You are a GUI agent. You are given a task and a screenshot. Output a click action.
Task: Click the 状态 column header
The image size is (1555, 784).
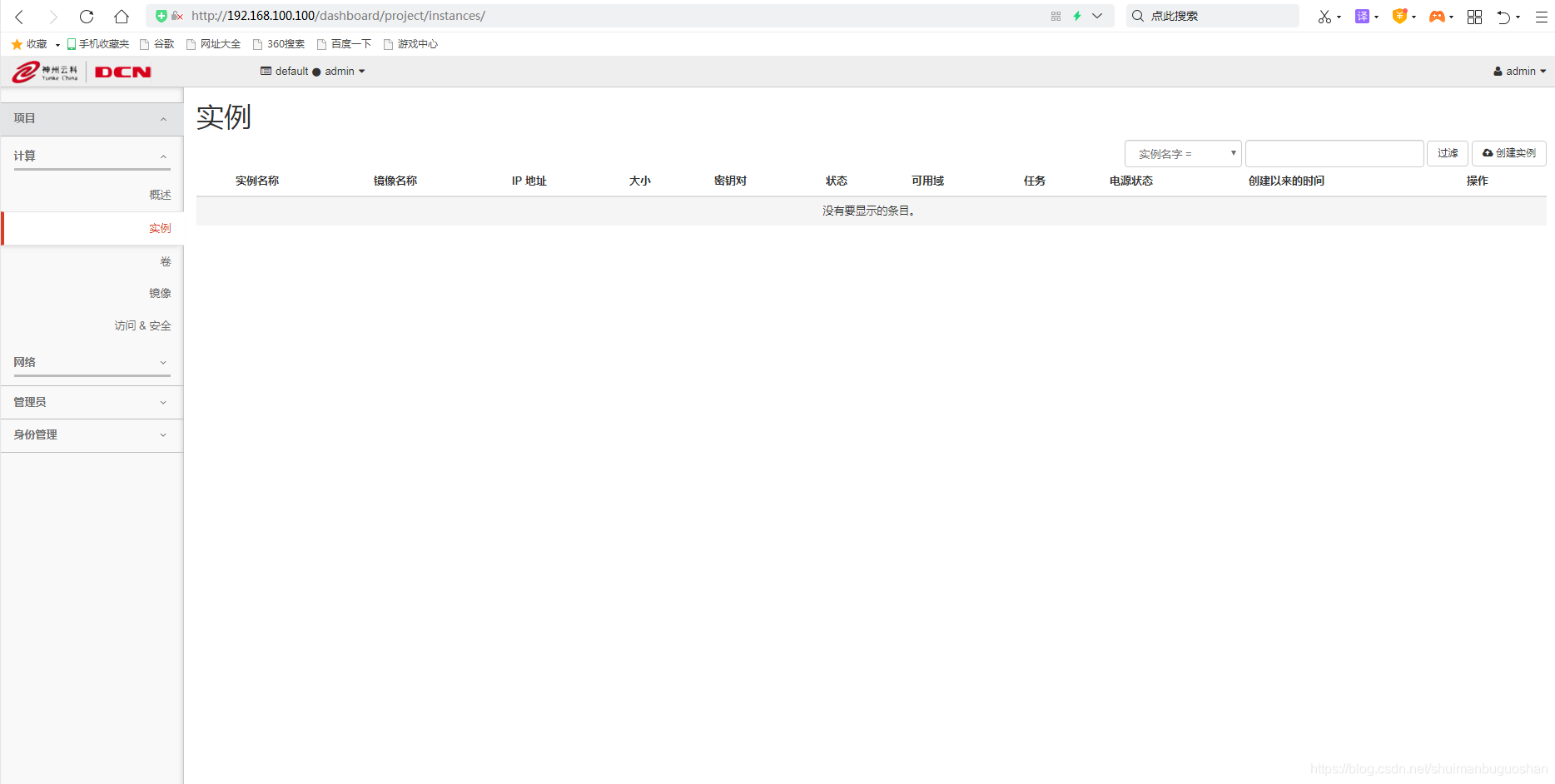coord(837,181)
